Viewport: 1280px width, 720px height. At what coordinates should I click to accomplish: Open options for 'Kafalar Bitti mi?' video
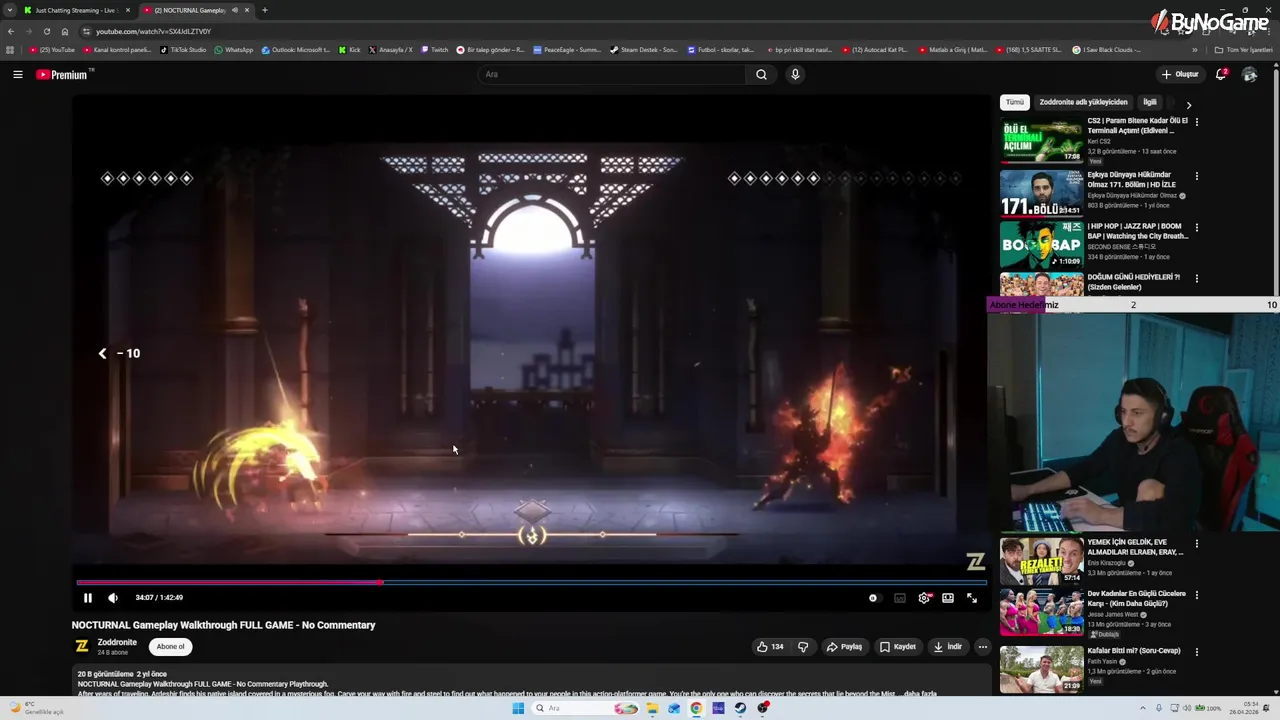click(1197, 652)
